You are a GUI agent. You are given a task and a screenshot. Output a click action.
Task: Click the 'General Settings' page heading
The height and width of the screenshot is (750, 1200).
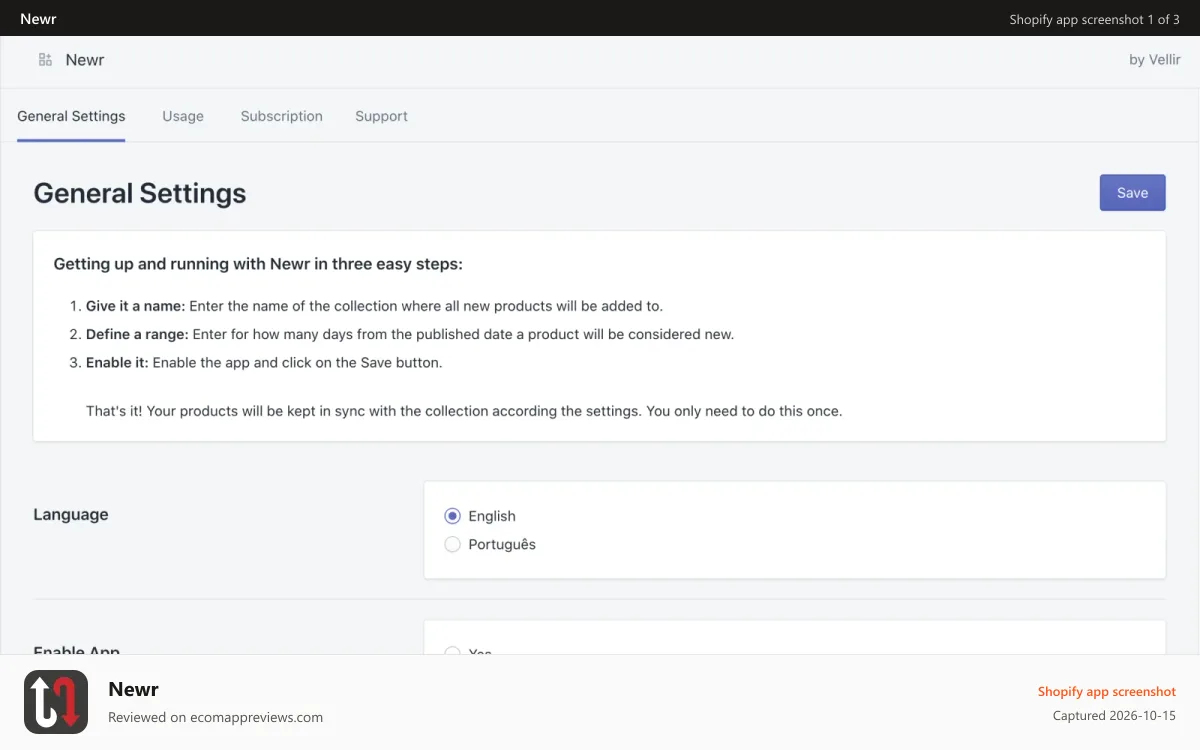click(140, 193)
